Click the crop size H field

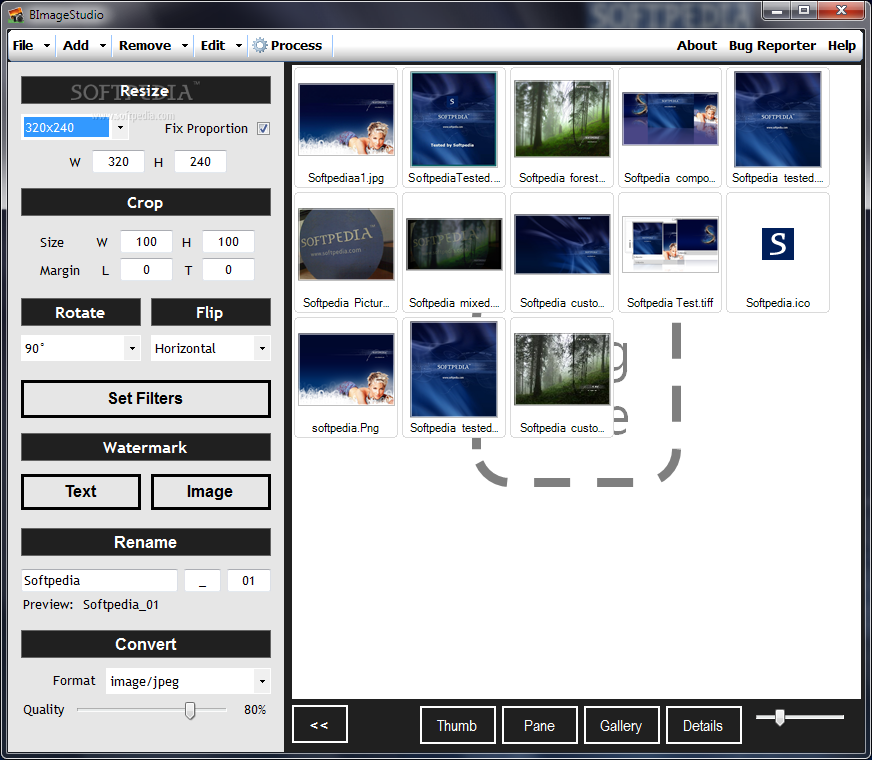point(228,242)
